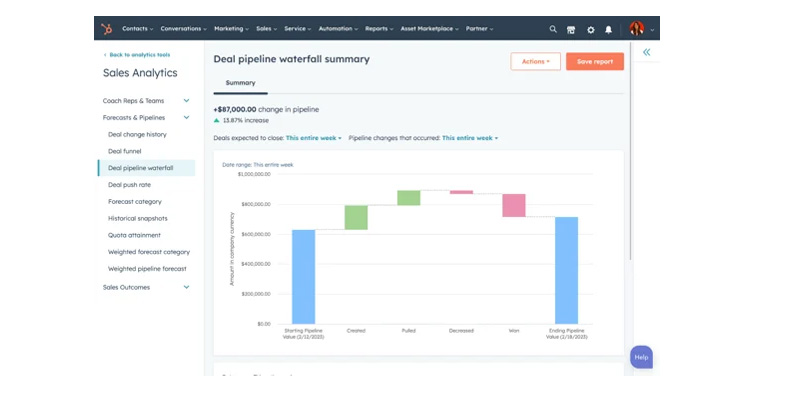Open the marketplace storefront icon
800x409 pixels.
coord(571,30)
